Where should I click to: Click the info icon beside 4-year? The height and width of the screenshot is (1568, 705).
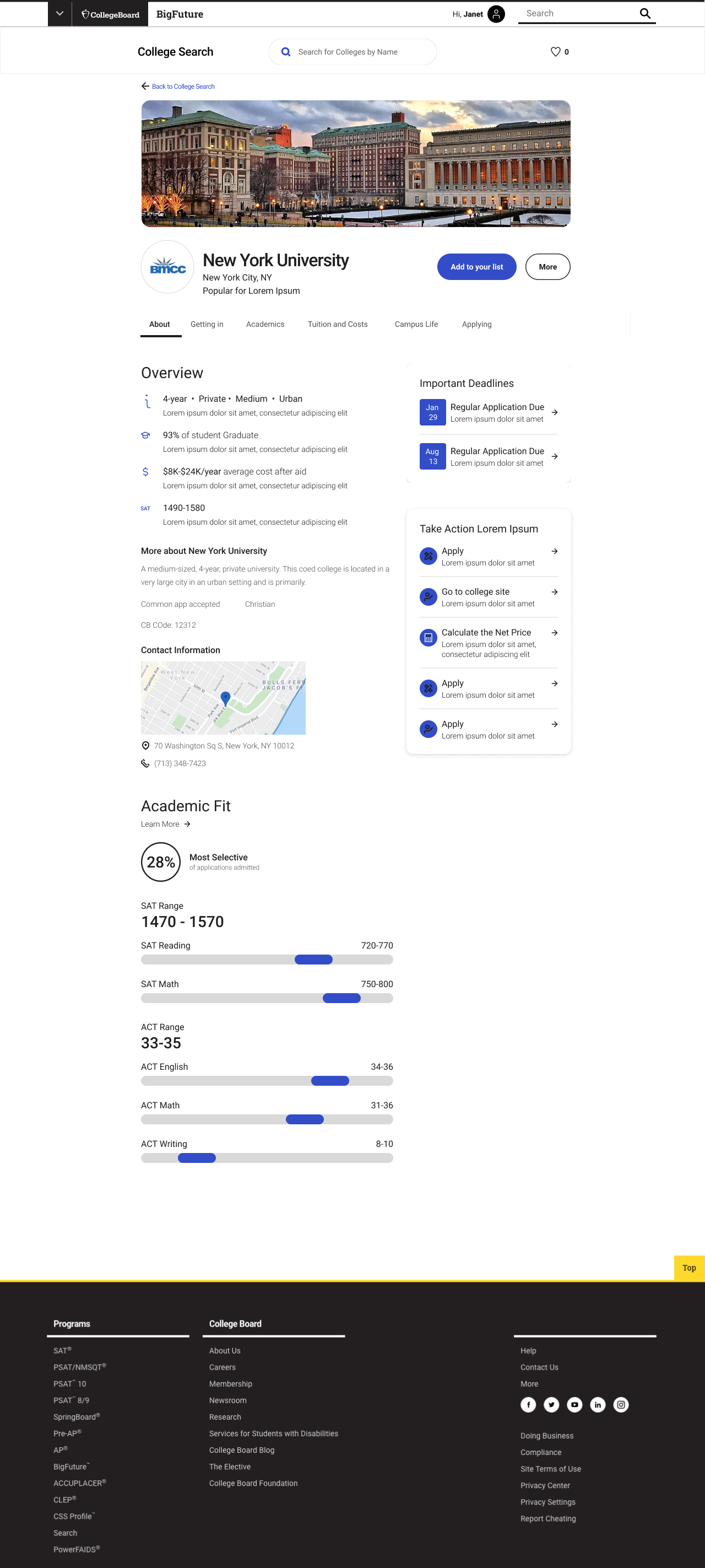click(147, 401)
